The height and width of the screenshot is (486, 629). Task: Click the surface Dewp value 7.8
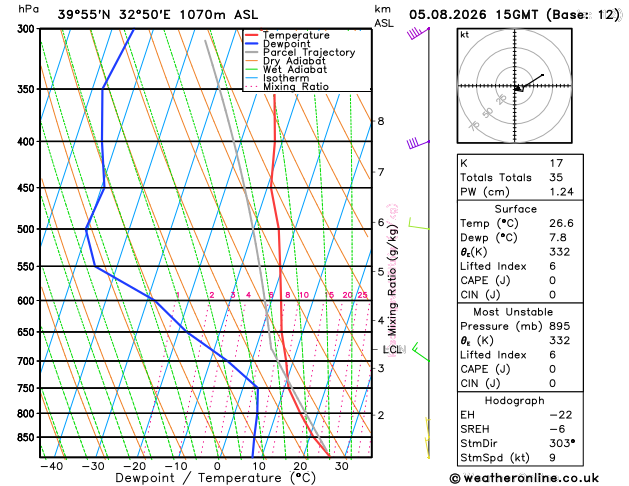click(x=558, y=237)
